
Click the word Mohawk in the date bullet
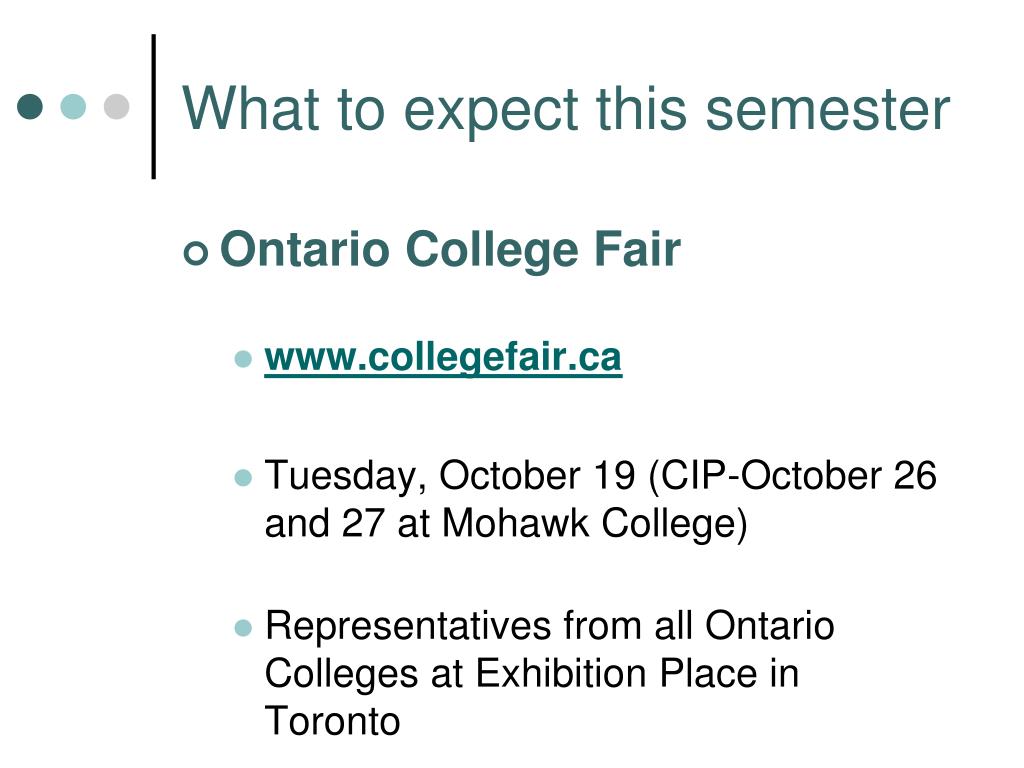coord(515,523)
